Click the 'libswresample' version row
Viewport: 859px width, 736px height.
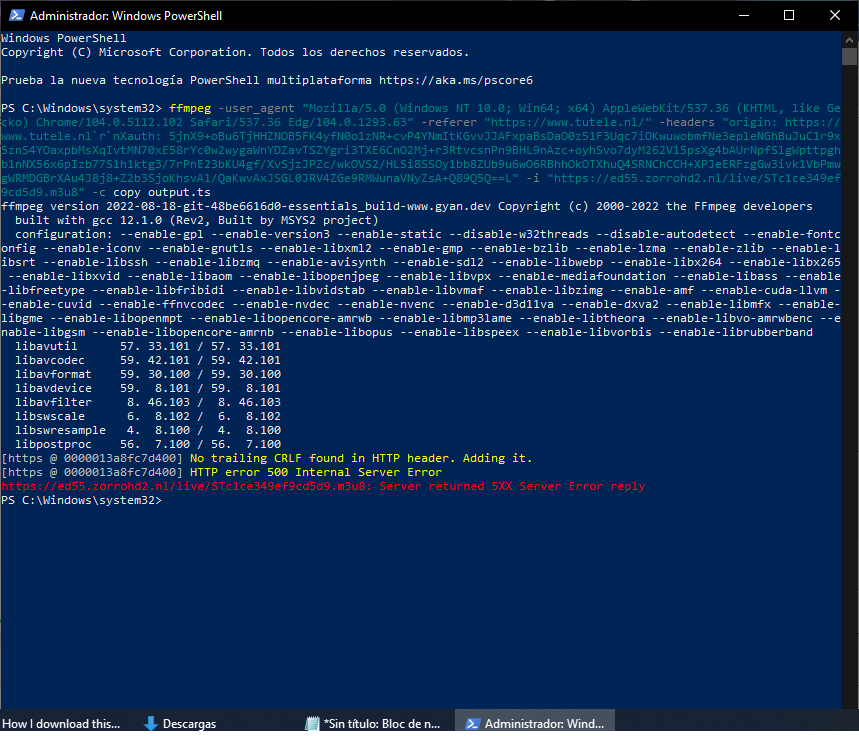(147, 430)
